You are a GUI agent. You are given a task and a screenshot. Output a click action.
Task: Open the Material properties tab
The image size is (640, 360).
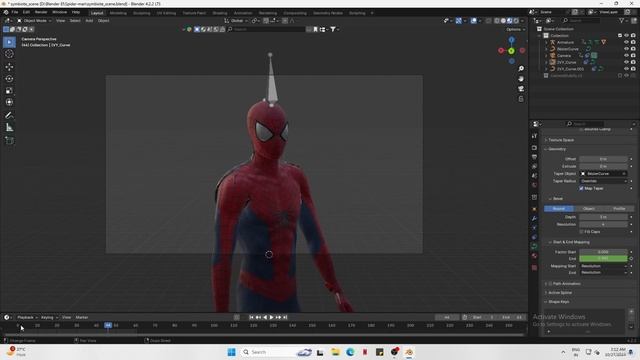534,256
